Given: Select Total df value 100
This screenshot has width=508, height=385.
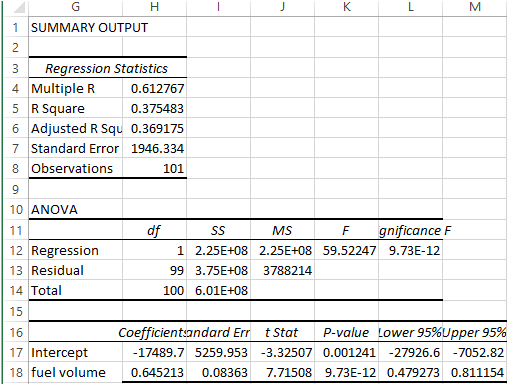Looking at the screenshot, I should (x=154, y=290).
